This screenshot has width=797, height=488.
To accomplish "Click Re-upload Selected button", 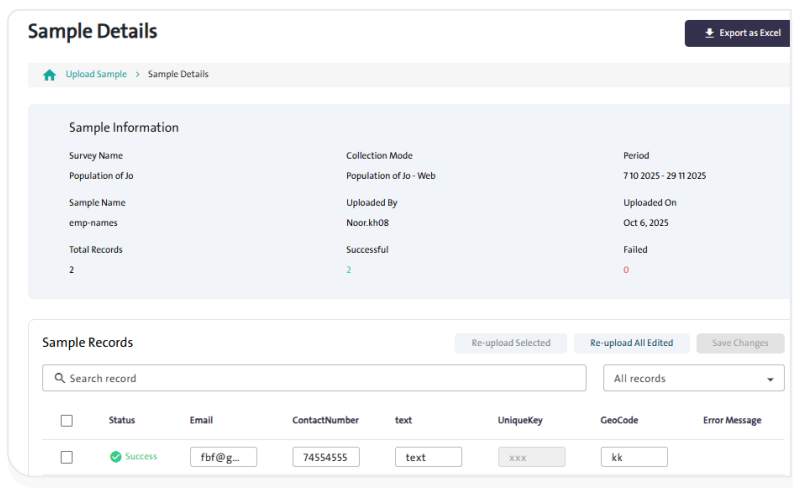I will 510,343.
